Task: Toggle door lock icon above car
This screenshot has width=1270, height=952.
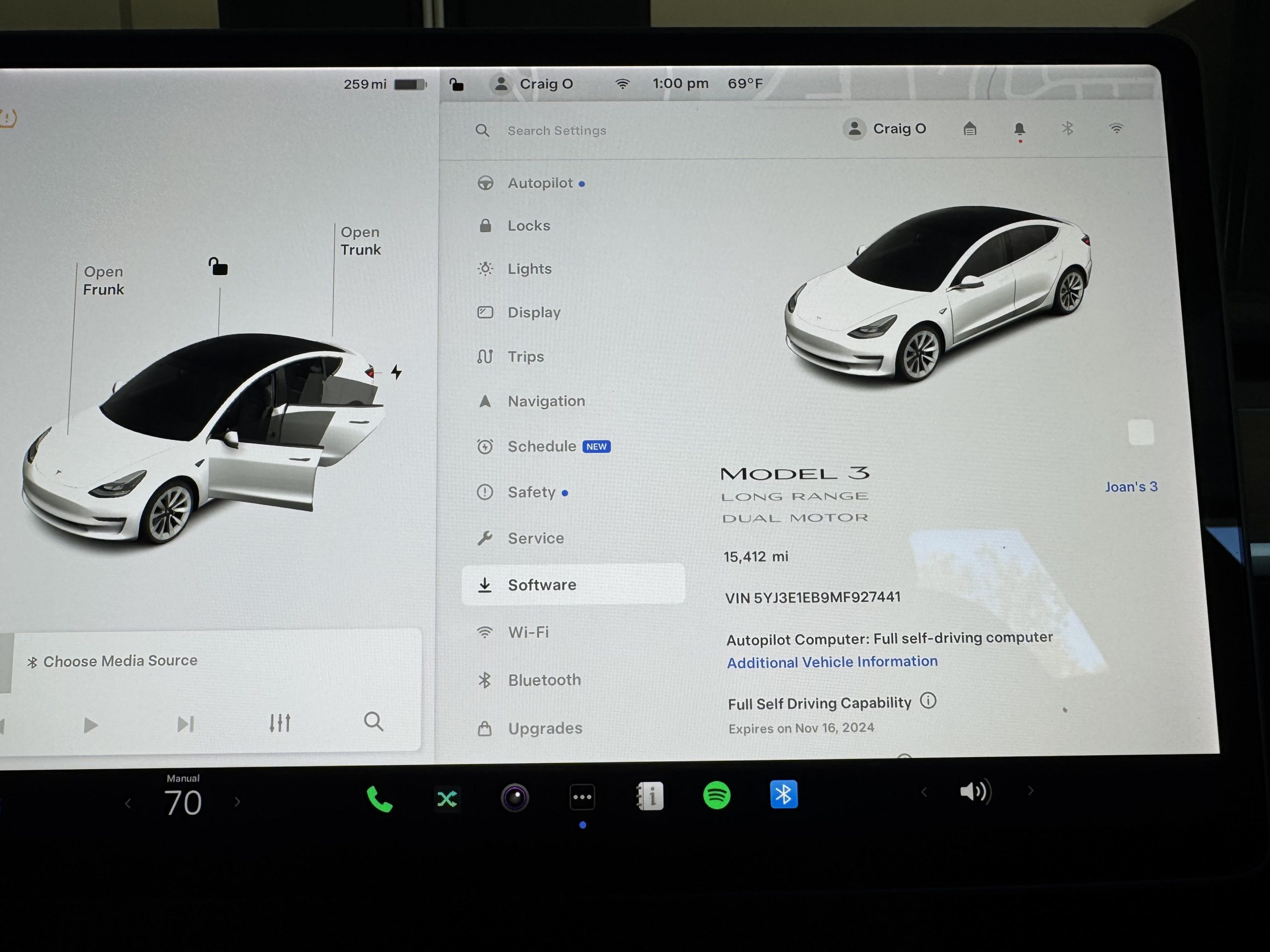Action: [x=218, y=266]
